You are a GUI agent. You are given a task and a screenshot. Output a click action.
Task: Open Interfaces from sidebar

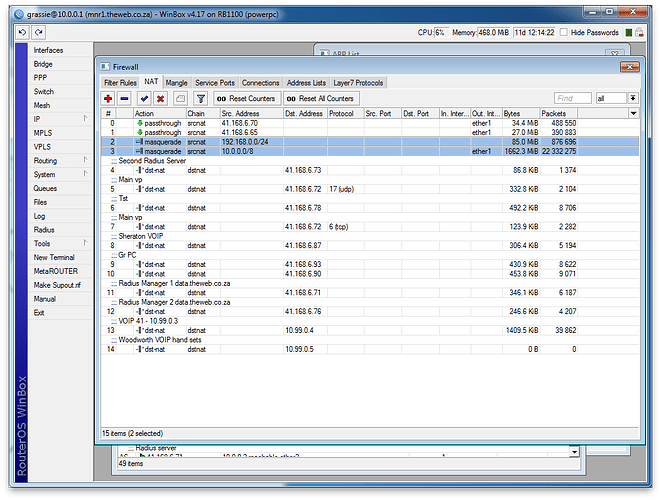60,50
